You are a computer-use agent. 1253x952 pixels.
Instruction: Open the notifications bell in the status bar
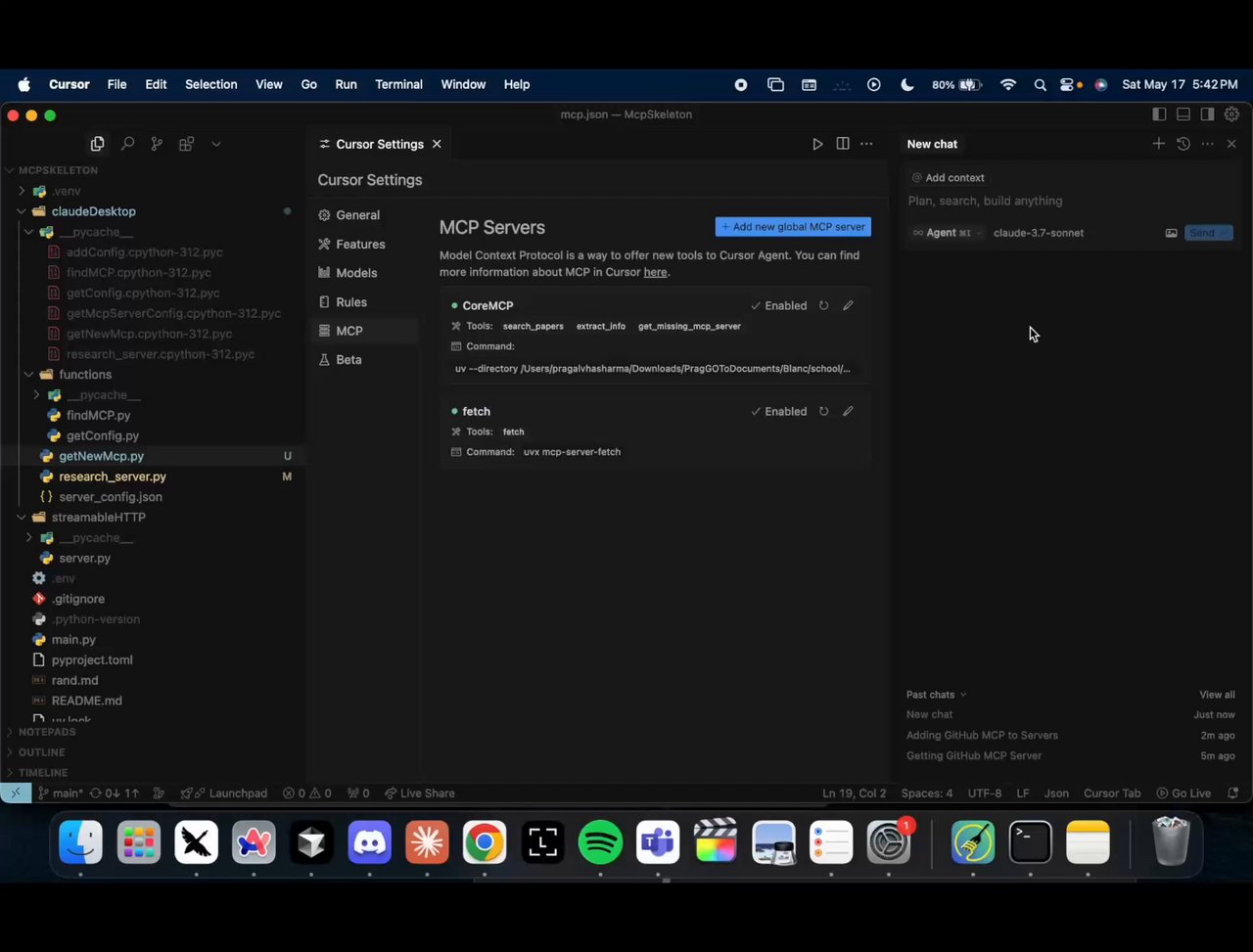tap(1233, 793)
